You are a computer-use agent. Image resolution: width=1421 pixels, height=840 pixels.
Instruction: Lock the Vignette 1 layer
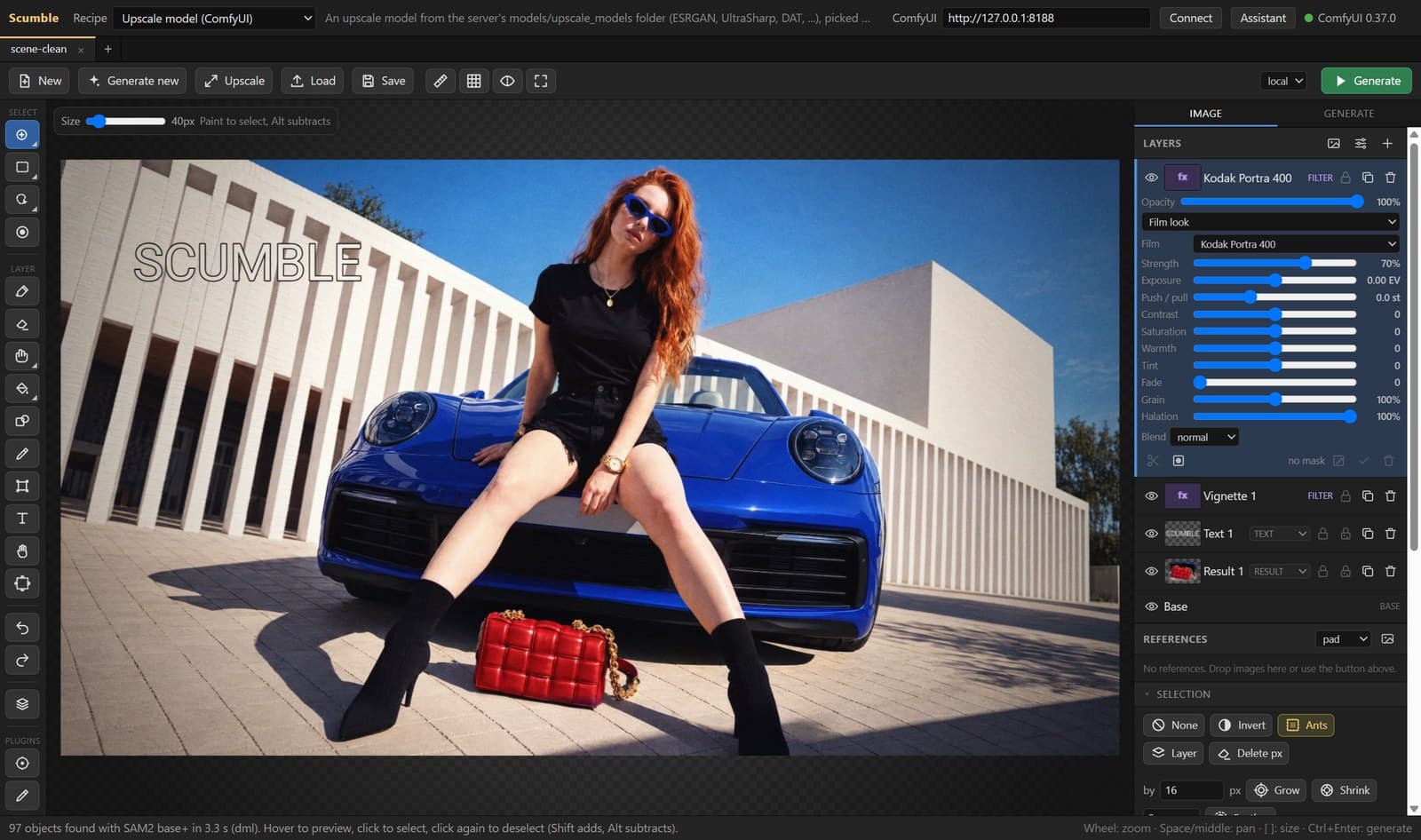pos(1346,496)
